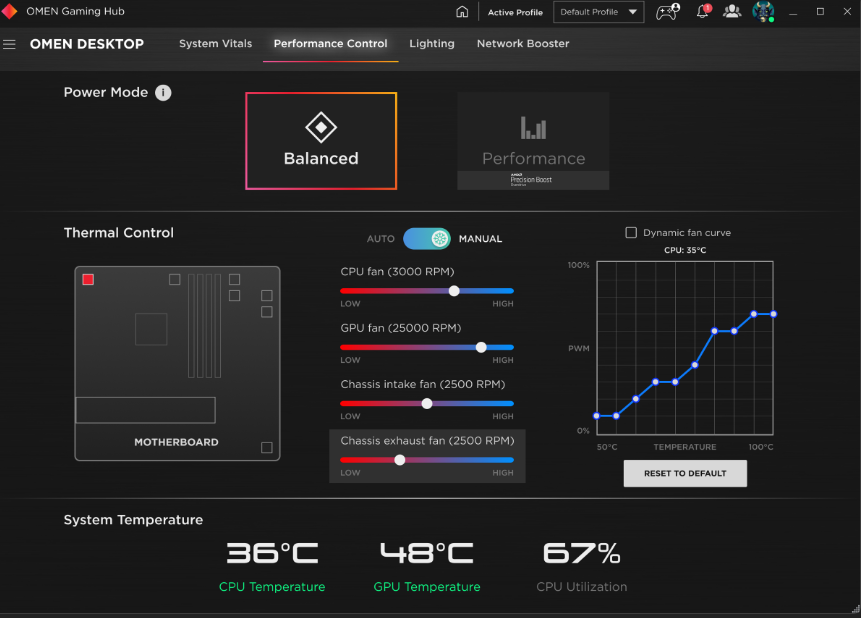Select the Performance power mode card

coord(533,141)
